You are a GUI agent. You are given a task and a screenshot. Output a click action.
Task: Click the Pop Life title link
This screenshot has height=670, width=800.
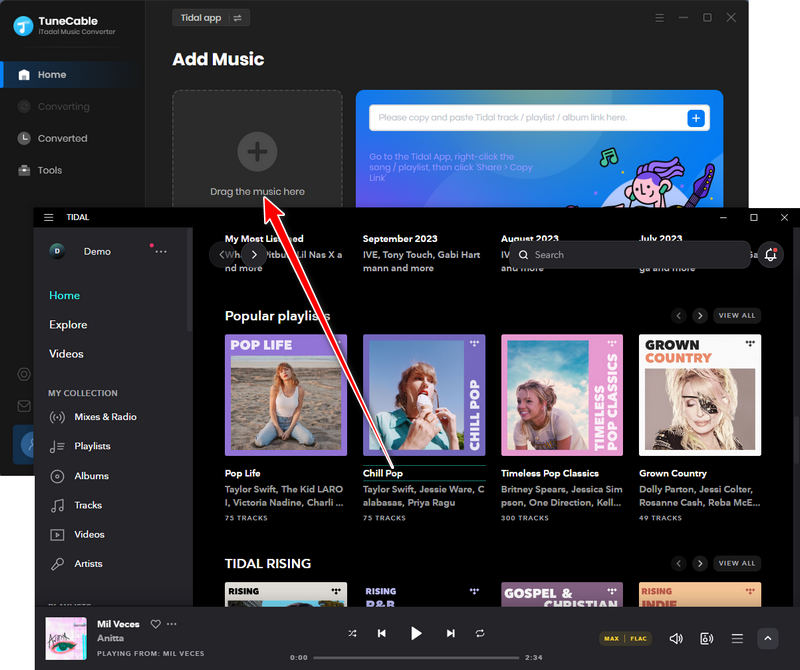pyautogui.click(x=242, y=473)
